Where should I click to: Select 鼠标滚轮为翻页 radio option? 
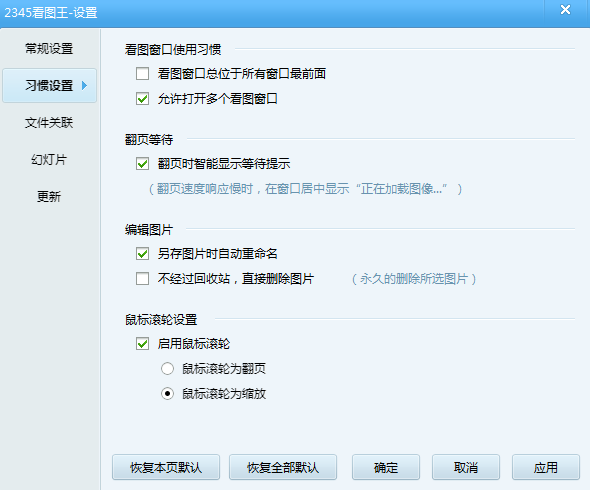167,368
